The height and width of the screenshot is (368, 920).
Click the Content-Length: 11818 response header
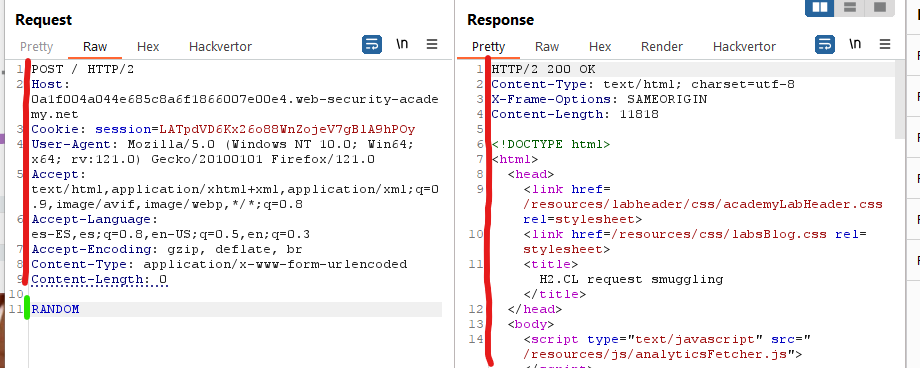pyautogui.click(x=575, y=114)
